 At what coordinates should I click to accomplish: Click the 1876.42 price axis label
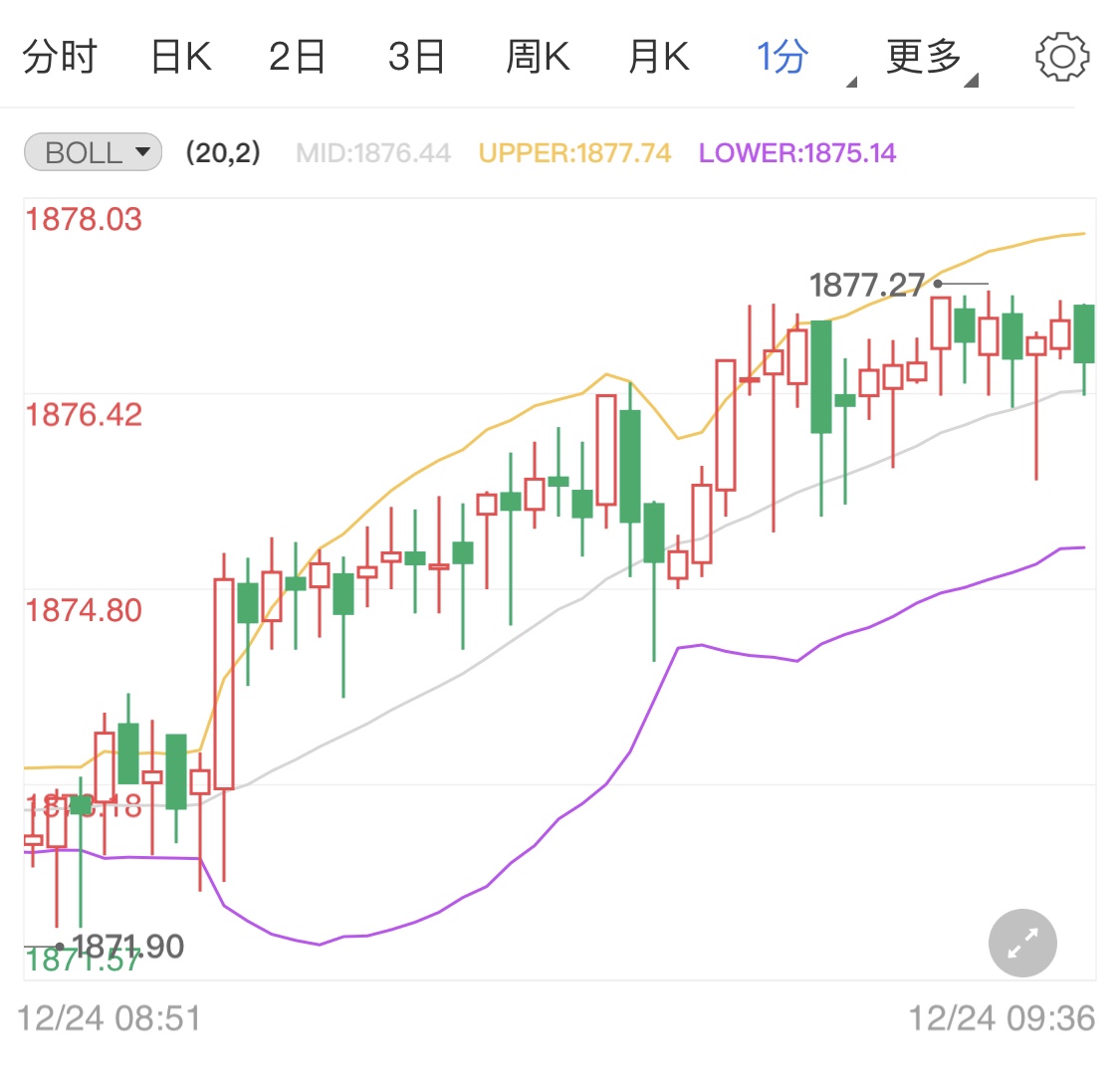[84, 415]
